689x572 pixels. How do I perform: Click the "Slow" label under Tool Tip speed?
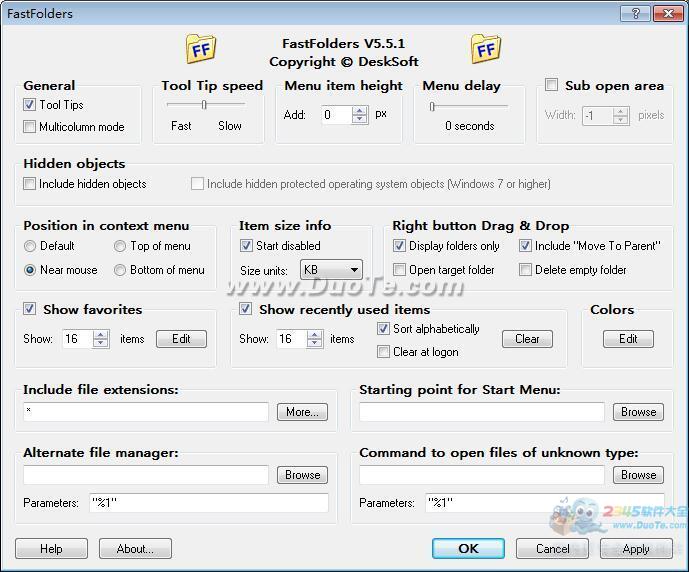pyautogui.click(x=230, y=126)
